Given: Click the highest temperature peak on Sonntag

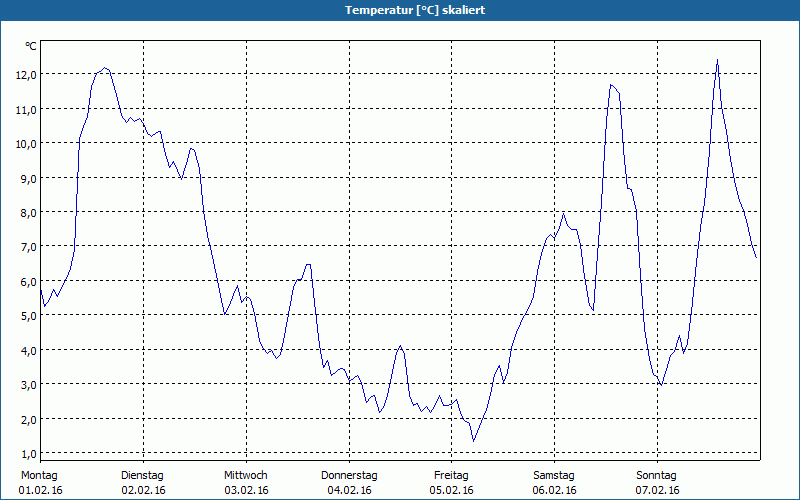Looking at the screenshot, I should point(717,61).
